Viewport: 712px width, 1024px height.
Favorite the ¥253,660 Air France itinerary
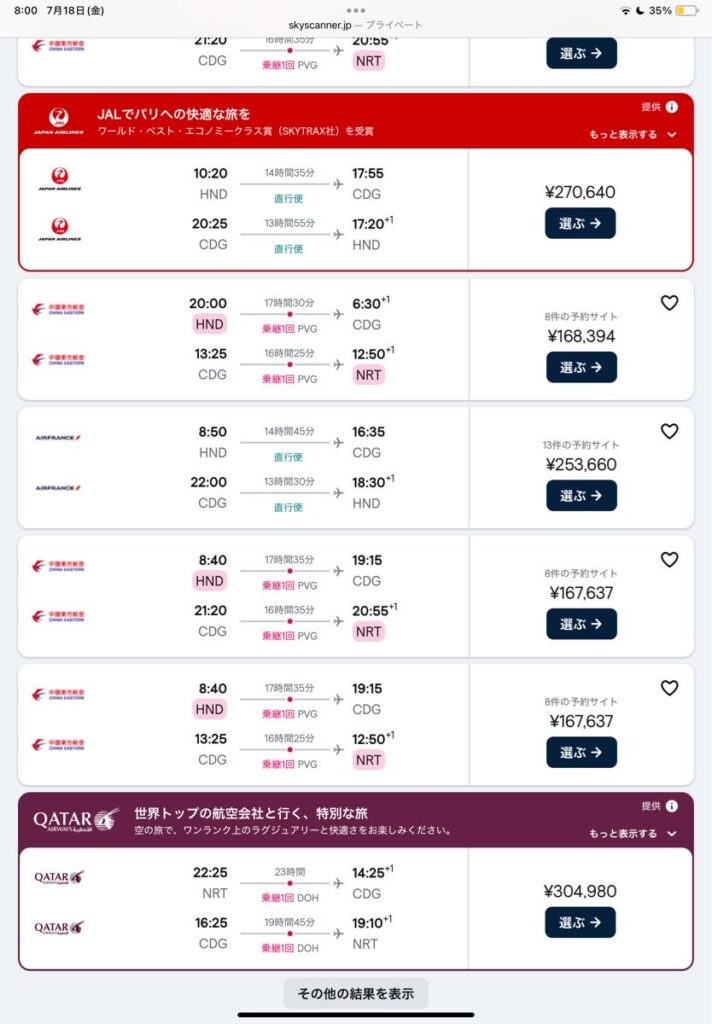coord(670,431)
